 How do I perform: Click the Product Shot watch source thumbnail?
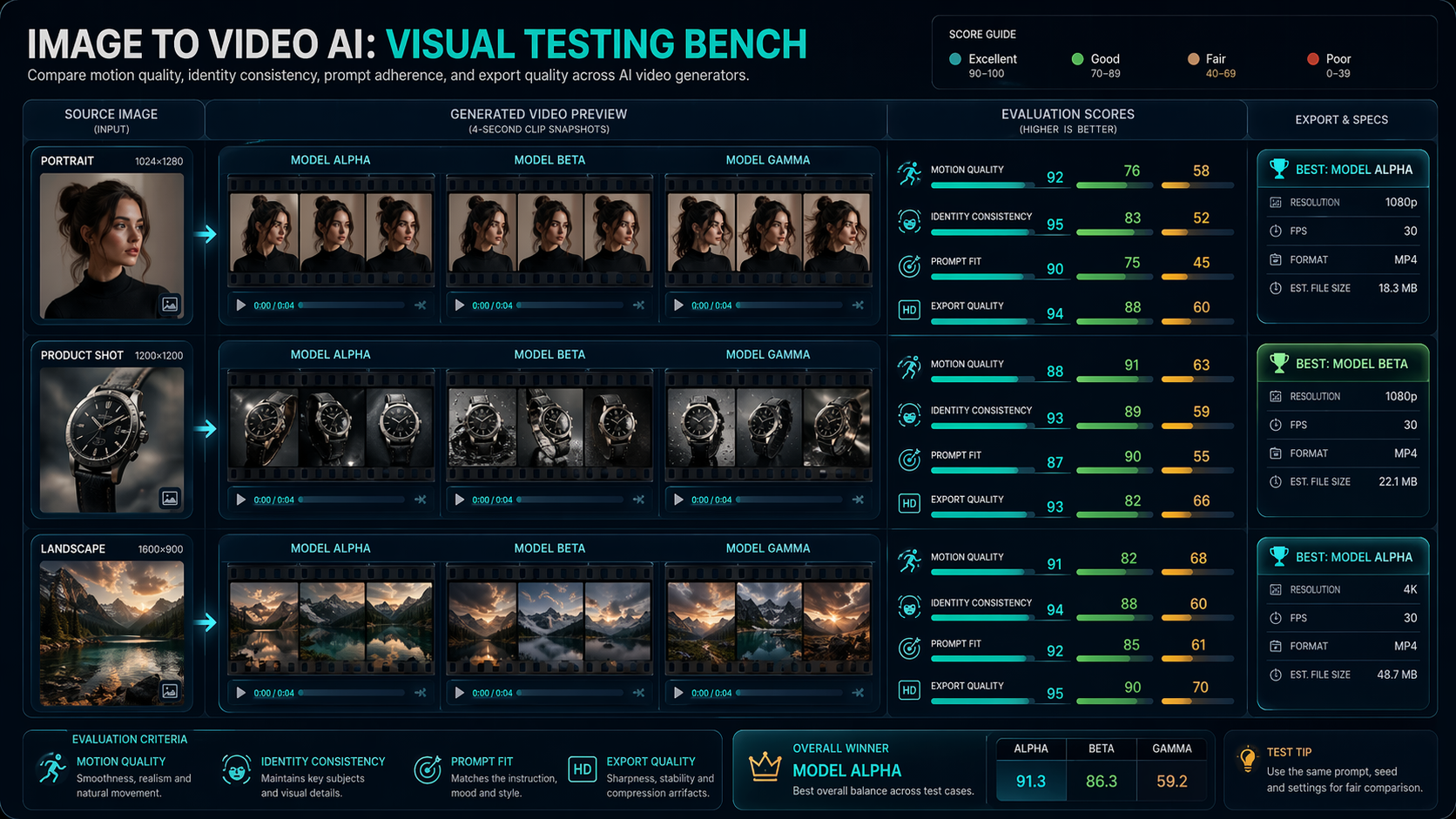coord(111,440)
